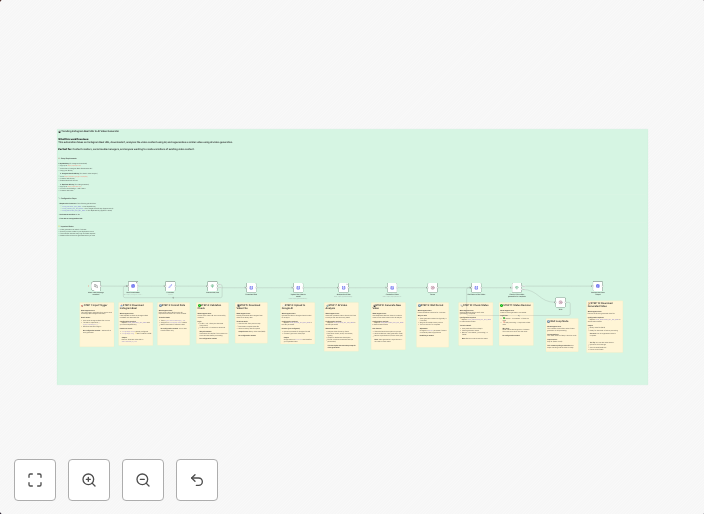The height and width of the screenshot is (514, 704).
Task: Select the Status Decision node icon
Action: (x=517, y=288)
